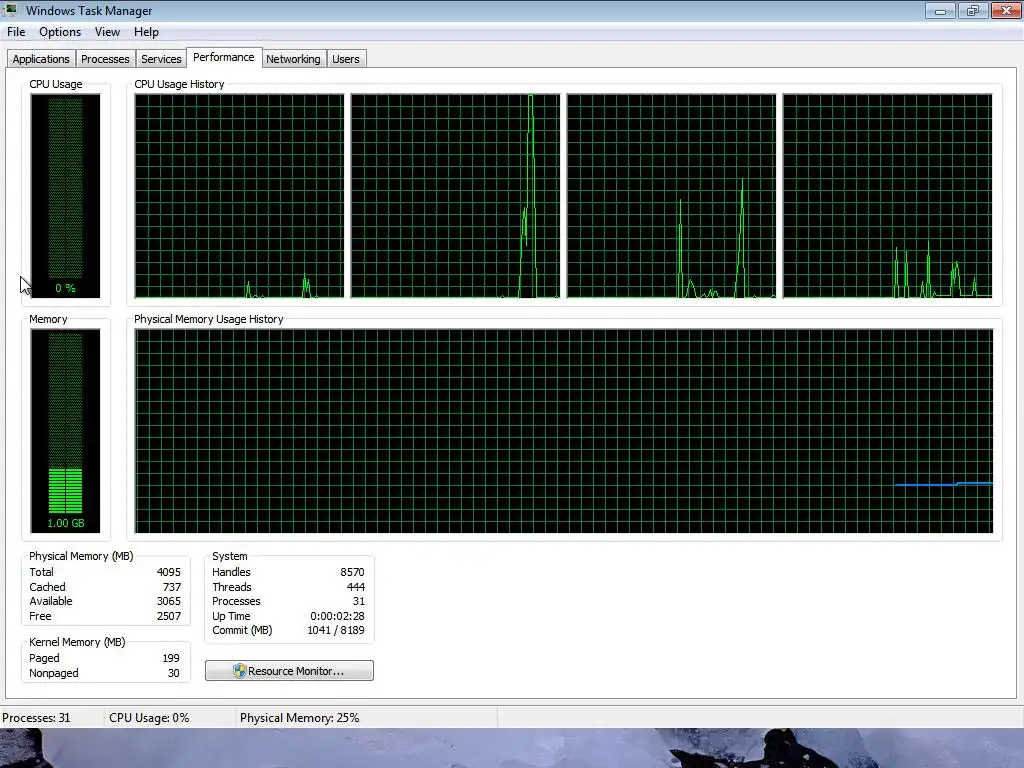Click the Physical Memory (MB) group label

[81, 556]
